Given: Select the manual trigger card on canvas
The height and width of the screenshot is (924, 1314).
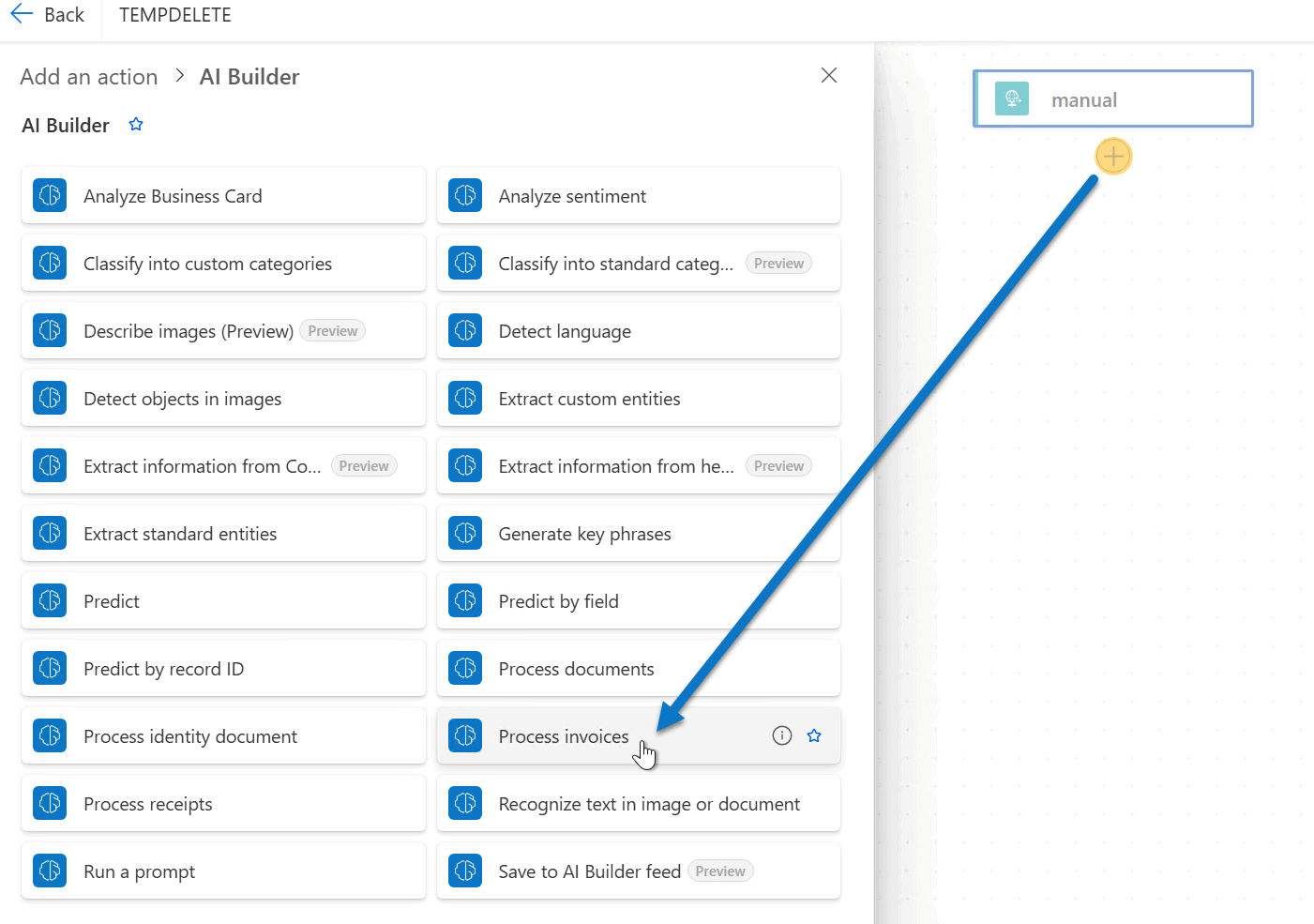Looking at the screenshot, I should pos(1113,98).
